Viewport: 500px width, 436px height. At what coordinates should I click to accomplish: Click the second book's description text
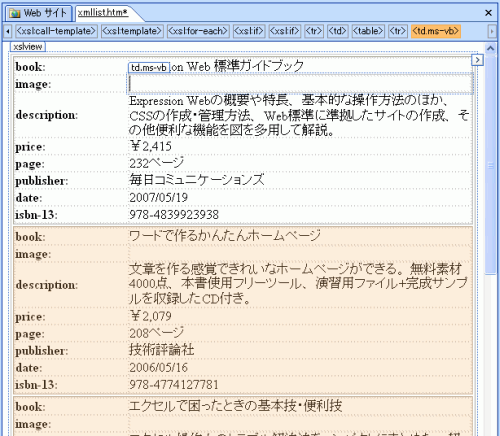298,284
